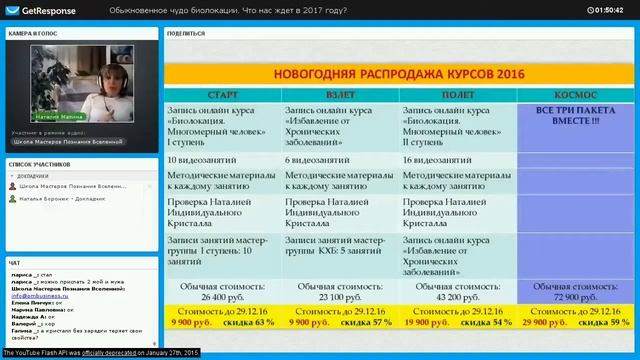Viewport: 640px width, 360px height.
Task: Click the chat panel scroll-down arrow
Action: 154,344
